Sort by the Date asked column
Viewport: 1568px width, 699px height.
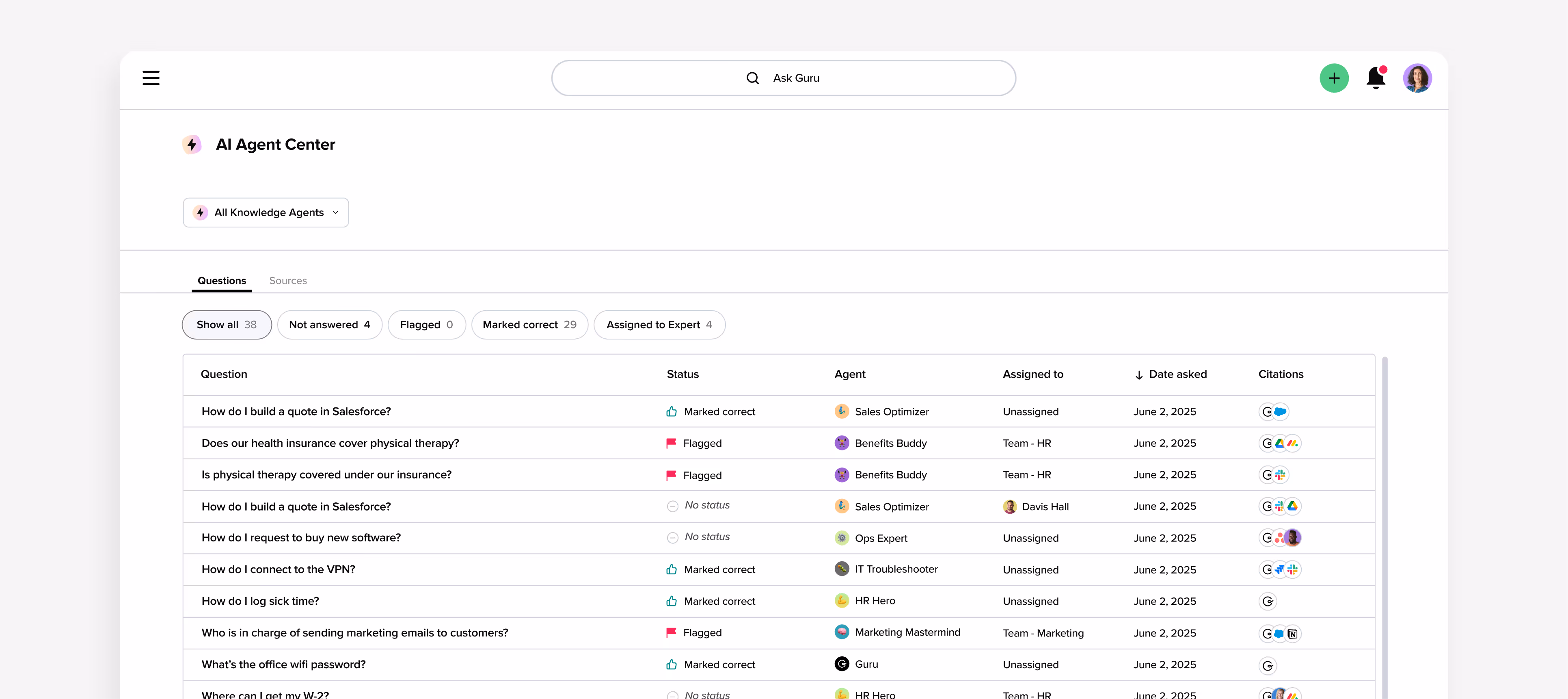point(1177,374)
